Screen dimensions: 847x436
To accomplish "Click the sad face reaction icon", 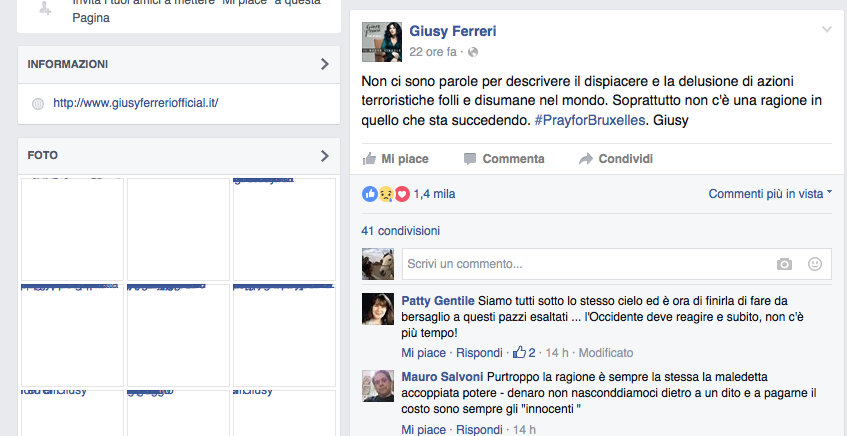I will pos(386,194).
